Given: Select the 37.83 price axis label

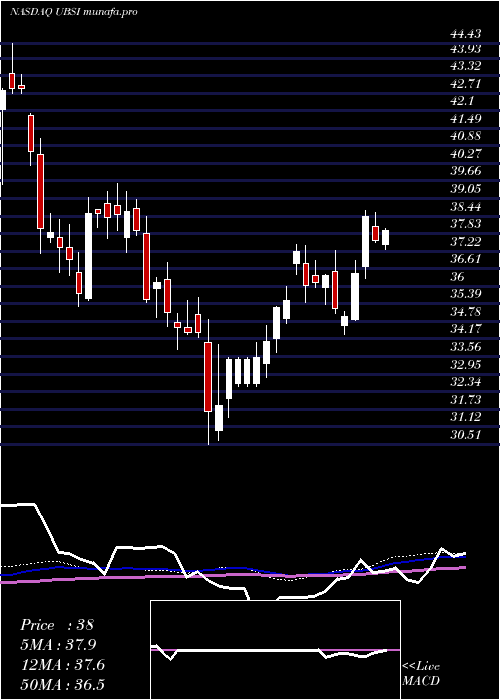Looking at the screenshot, I should (x=466, y=224).
